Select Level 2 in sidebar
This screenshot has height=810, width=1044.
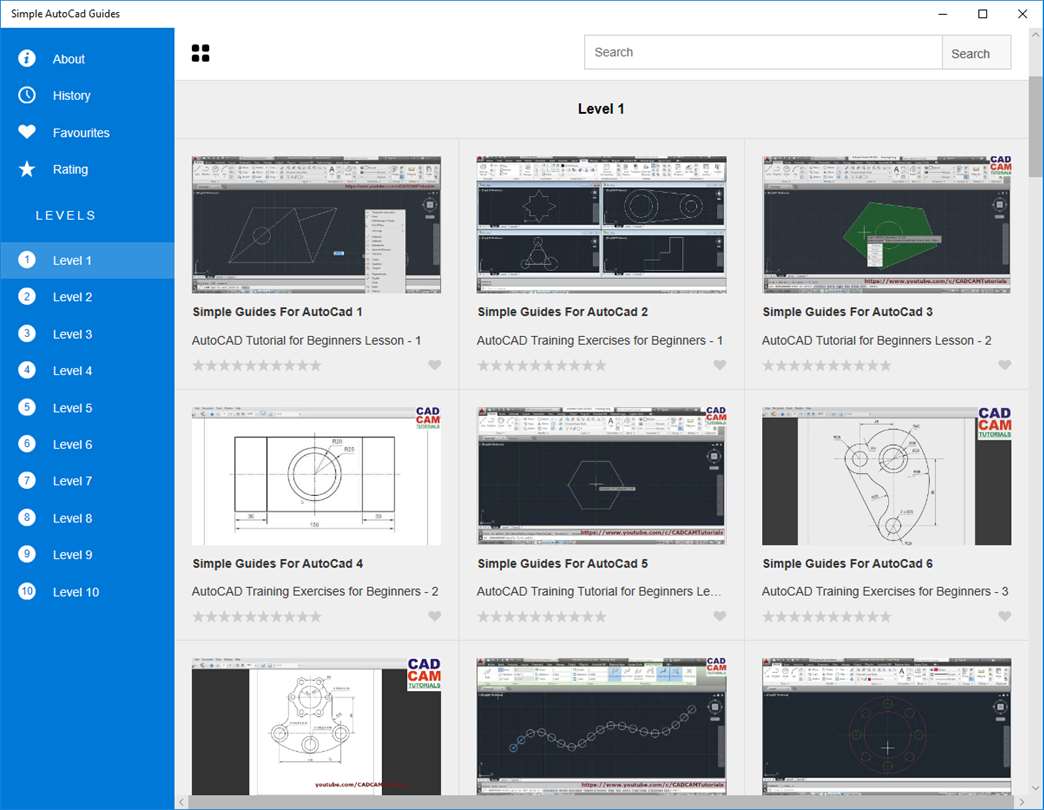coord(87,297)
